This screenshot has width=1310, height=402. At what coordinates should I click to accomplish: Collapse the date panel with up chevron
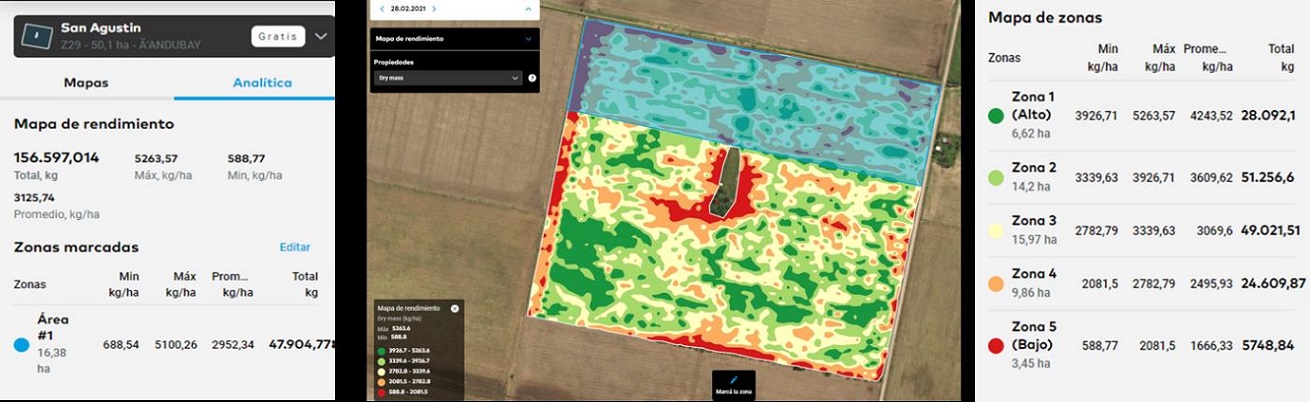coord(528,9)
